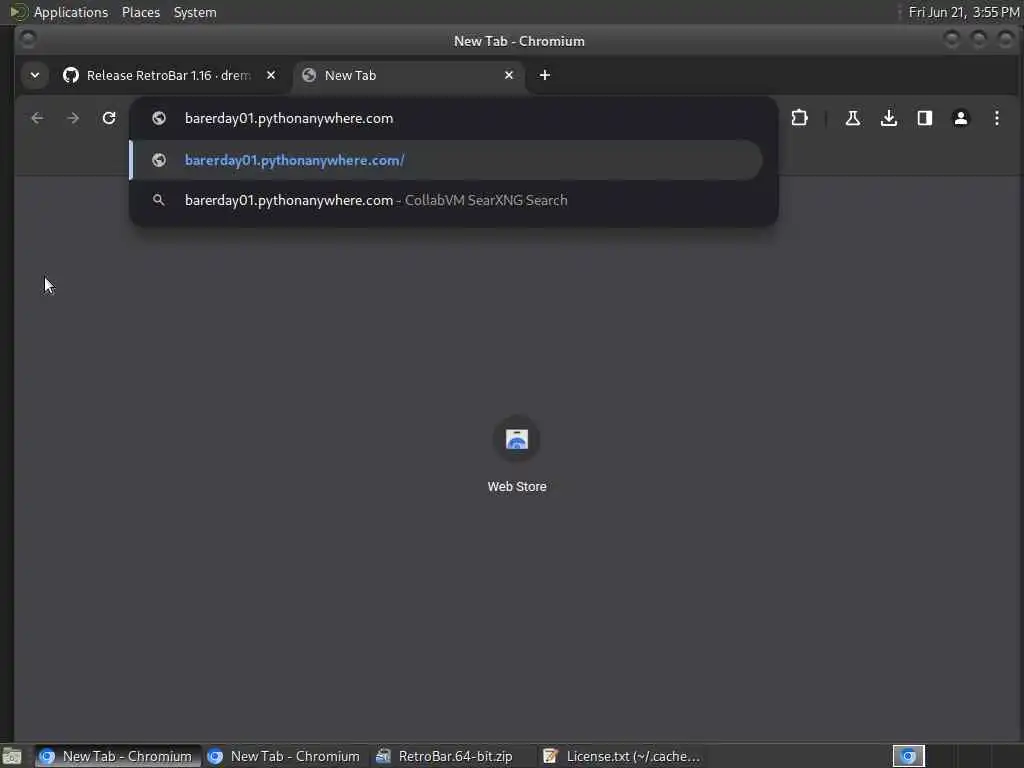
Task: Click the show desktop icon in bottom panel
Action: [12, 757]
